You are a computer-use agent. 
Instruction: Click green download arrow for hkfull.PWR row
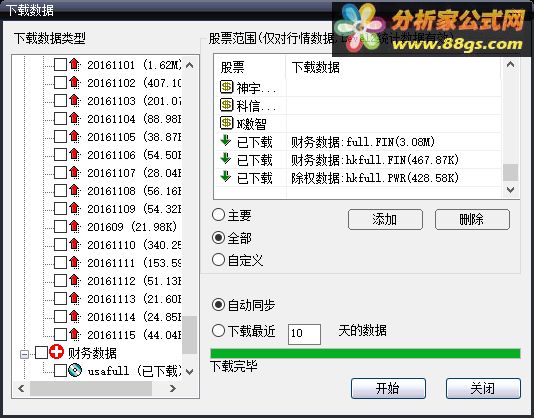[225, 177]
